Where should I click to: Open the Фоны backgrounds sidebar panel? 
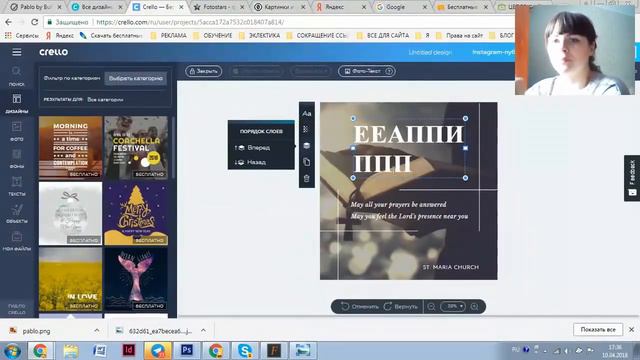tap(17, 158)
